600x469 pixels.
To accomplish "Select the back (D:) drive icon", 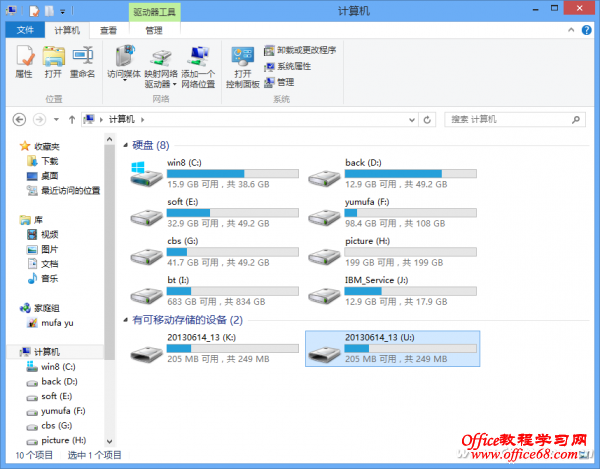I will click(x=324, y=178).
